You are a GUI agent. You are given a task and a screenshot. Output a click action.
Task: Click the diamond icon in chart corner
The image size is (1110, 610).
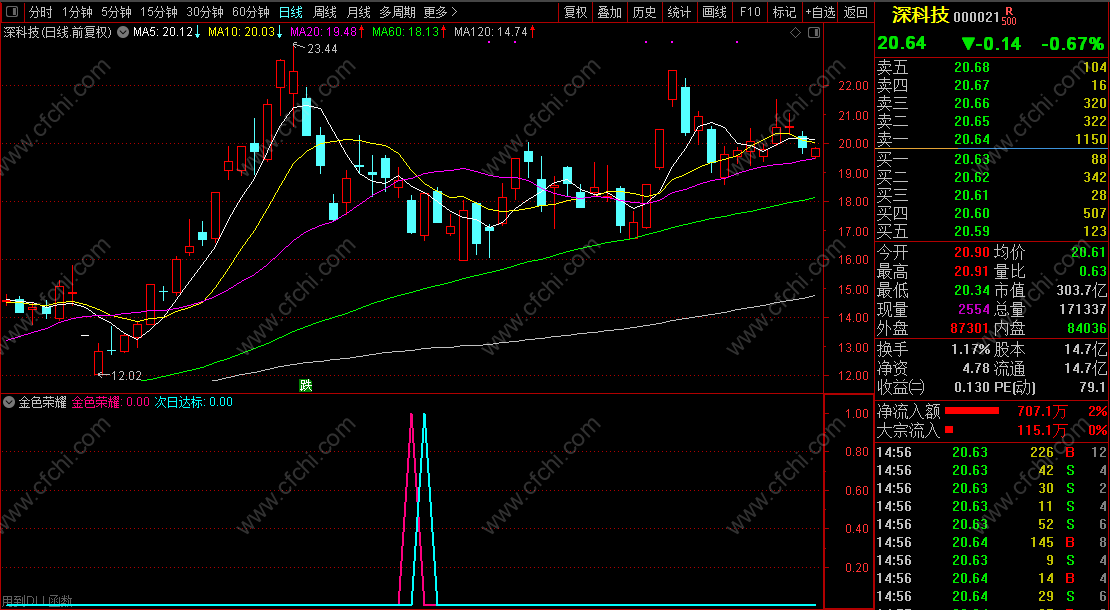click(796, 33)
